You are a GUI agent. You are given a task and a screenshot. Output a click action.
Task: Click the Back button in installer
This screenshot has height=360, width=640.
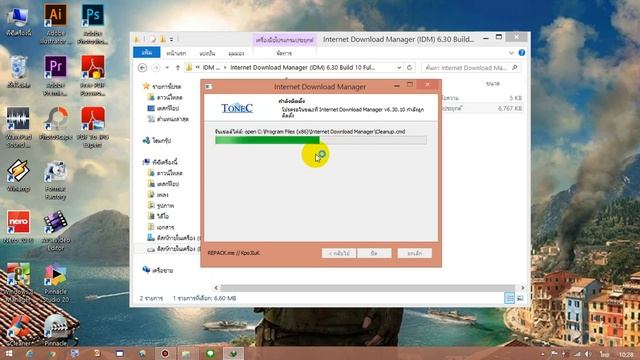tap(339, 253)
